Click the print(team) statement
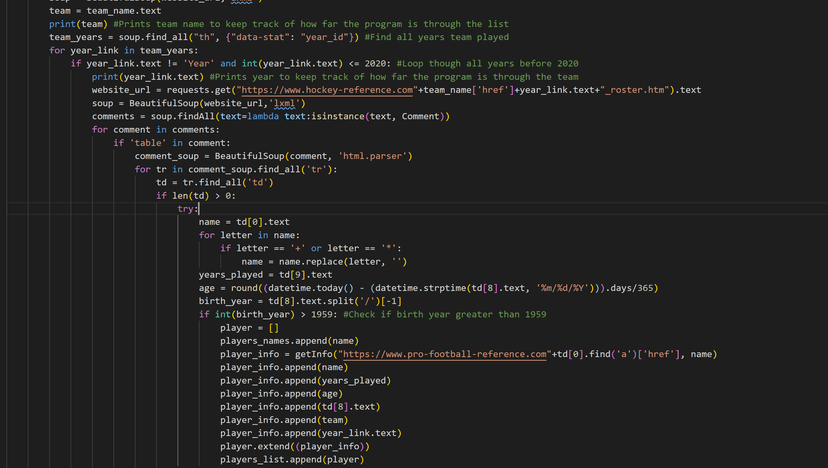This screenshot has height=468, width=828. point(78,24)
